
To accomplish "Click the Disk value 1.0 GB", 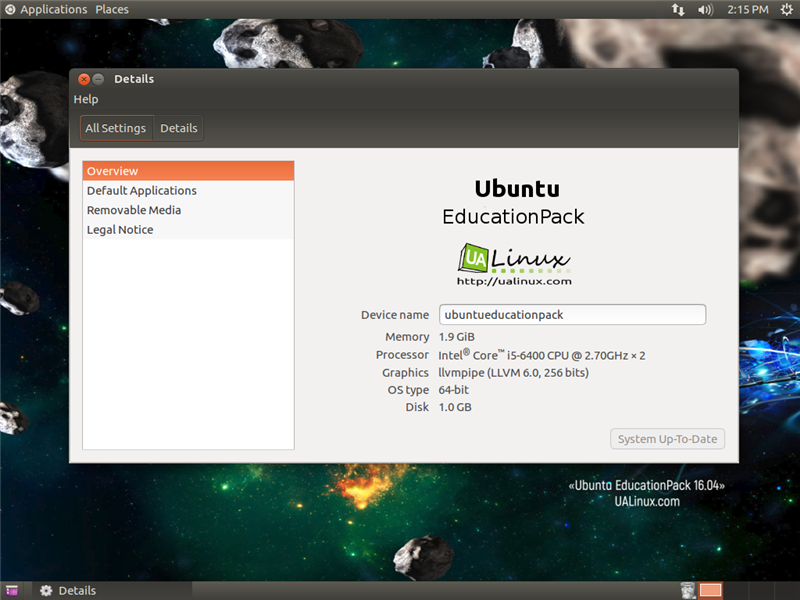I will click(455, 407).
